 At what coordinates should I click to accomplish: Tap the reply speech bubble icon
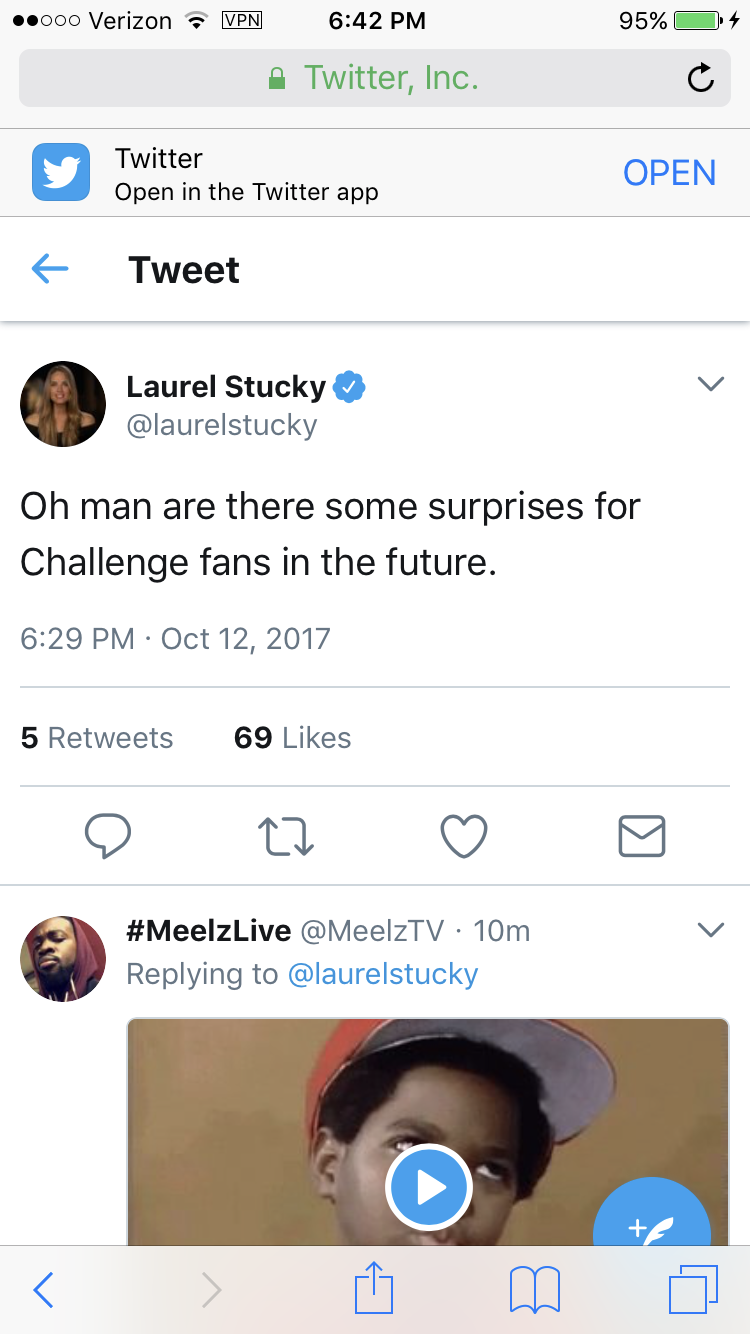tap(108, 836)
